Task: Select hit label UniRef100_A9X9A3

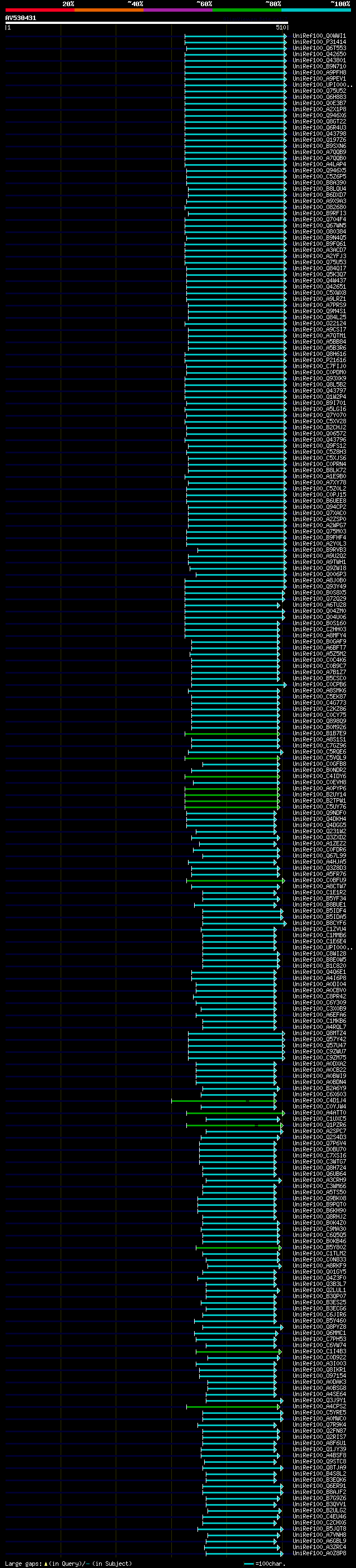Action: point(319,201)
